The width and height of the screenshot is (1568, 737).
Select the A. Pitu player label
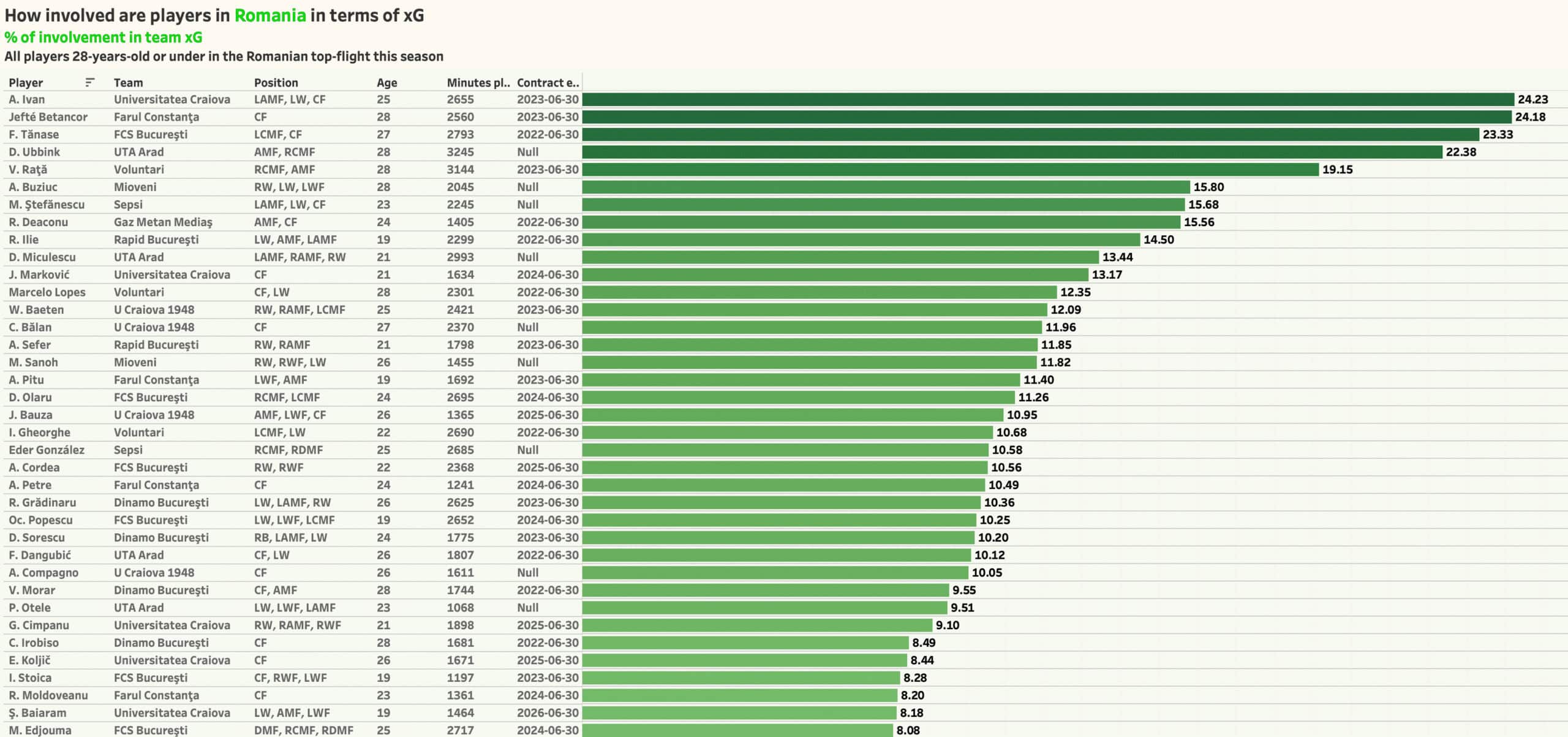pyautogui.click(x=26, y=380)
